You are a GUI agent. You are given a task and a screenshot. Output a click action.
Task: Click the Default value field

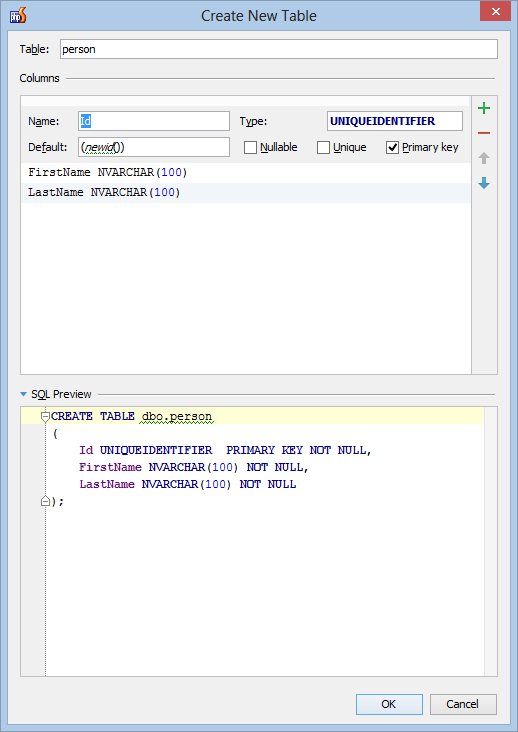coord(154,147)
